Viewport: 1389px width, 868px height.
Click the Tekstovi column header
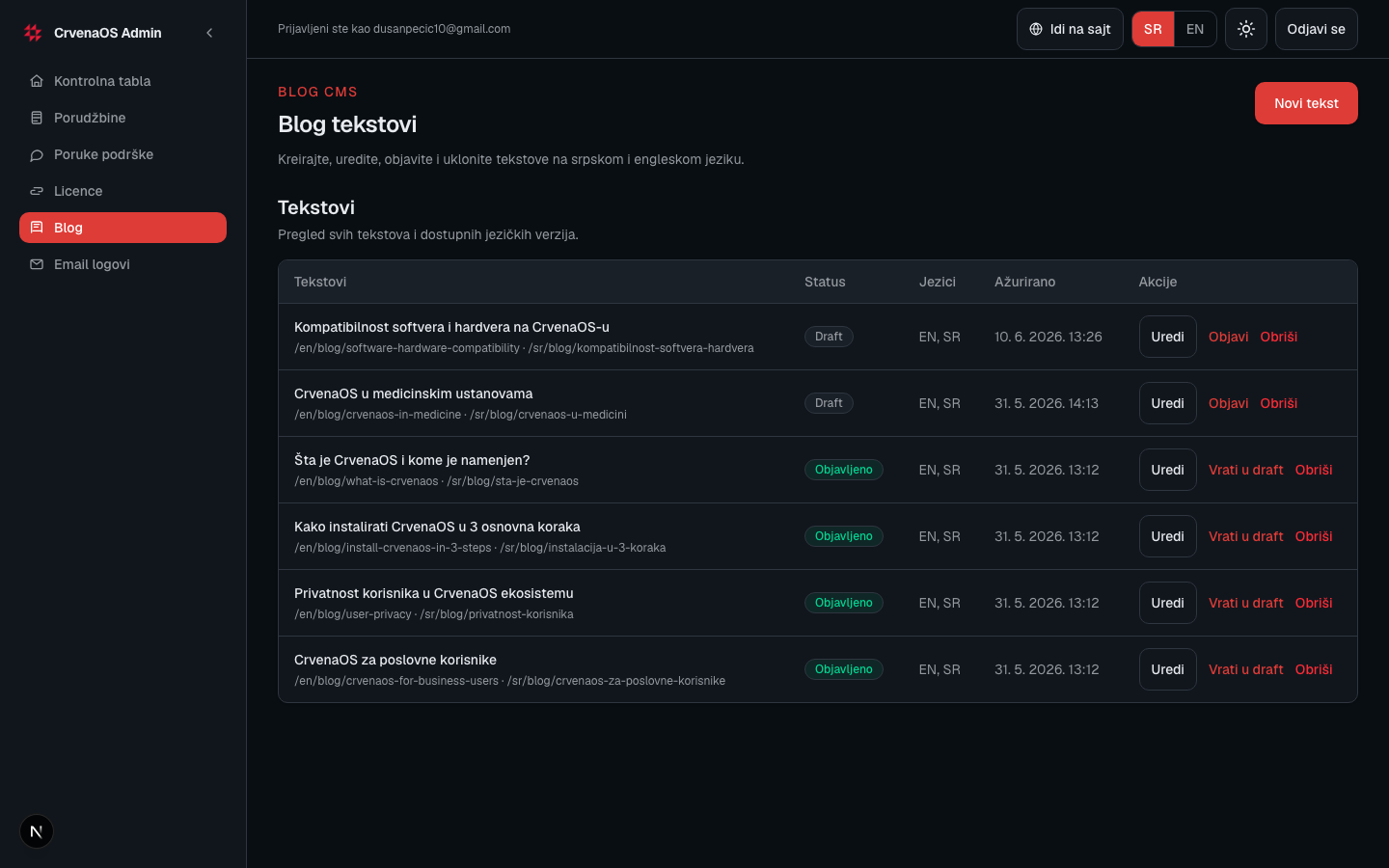320,282
